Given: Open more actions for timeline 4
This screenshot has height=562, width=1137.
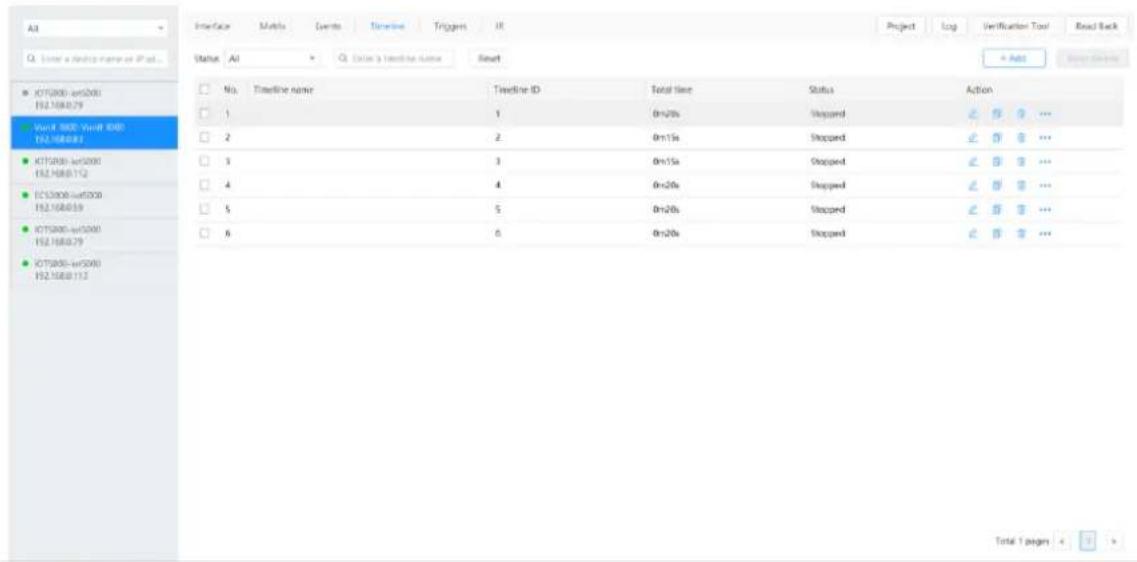Looking at the screenshot, I should (1045, 186).
